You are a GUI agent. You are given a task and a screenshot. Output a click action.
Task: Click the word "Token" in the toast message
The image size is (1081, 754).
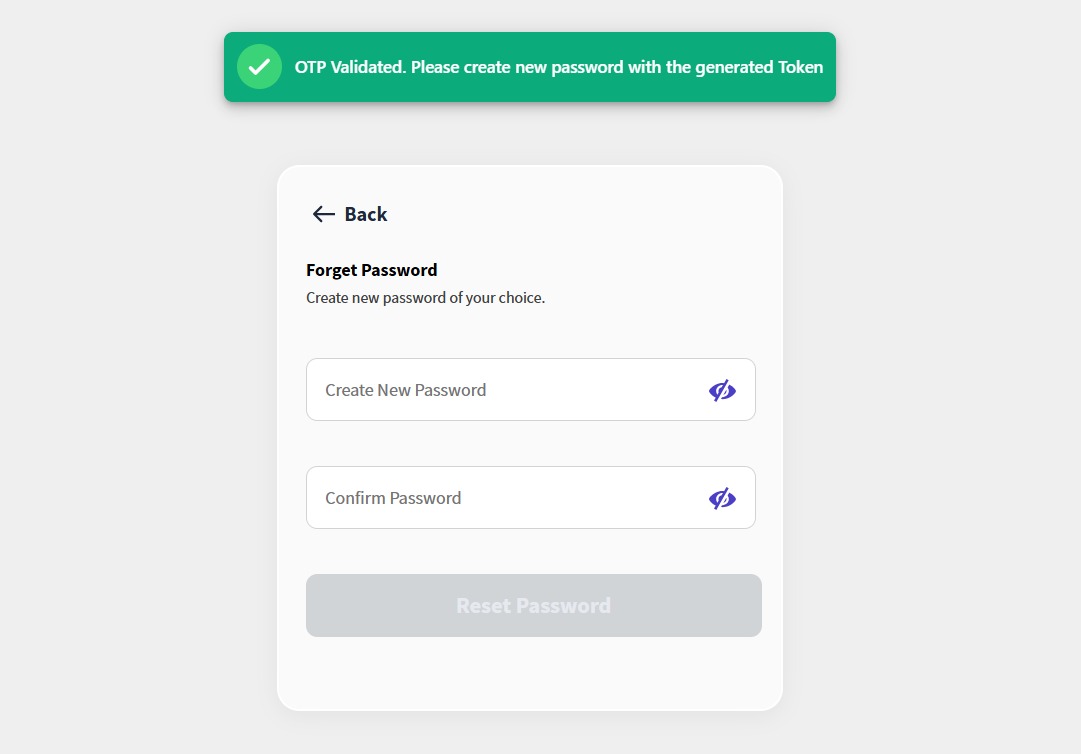pyautogui.click(x=800, y=68)
